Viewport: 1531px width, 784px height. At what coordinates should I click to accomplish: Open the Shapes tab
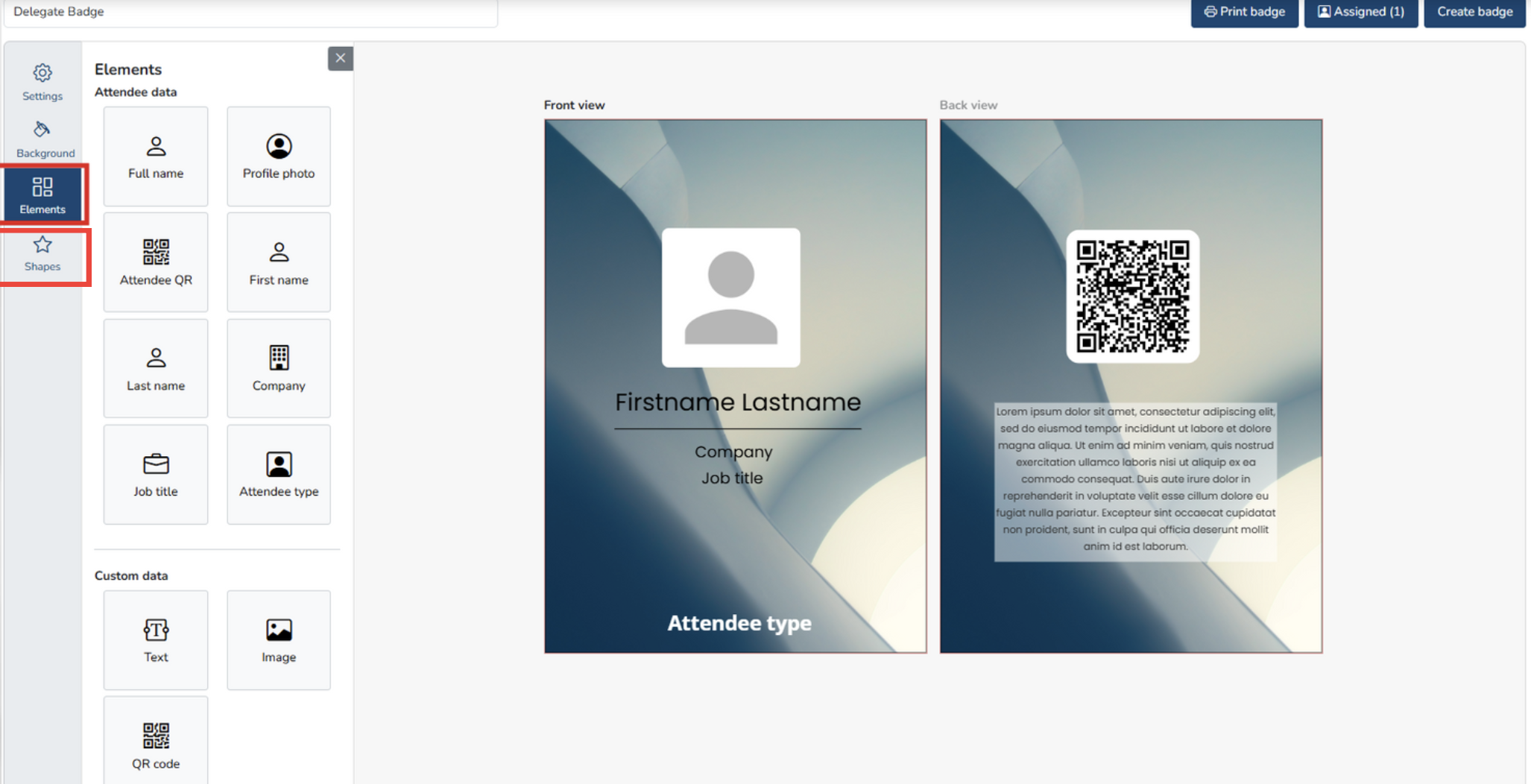pos(42,254)
